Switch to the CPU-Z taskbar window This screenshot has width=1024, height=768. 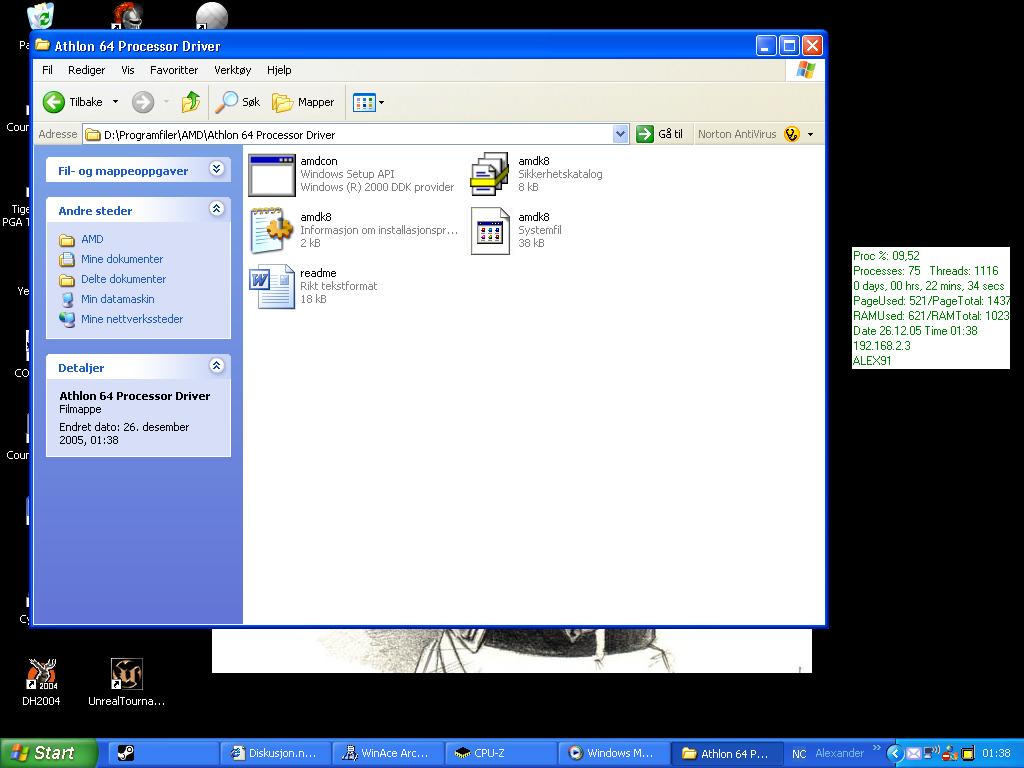pyautogui.click(x=500, y=753)
